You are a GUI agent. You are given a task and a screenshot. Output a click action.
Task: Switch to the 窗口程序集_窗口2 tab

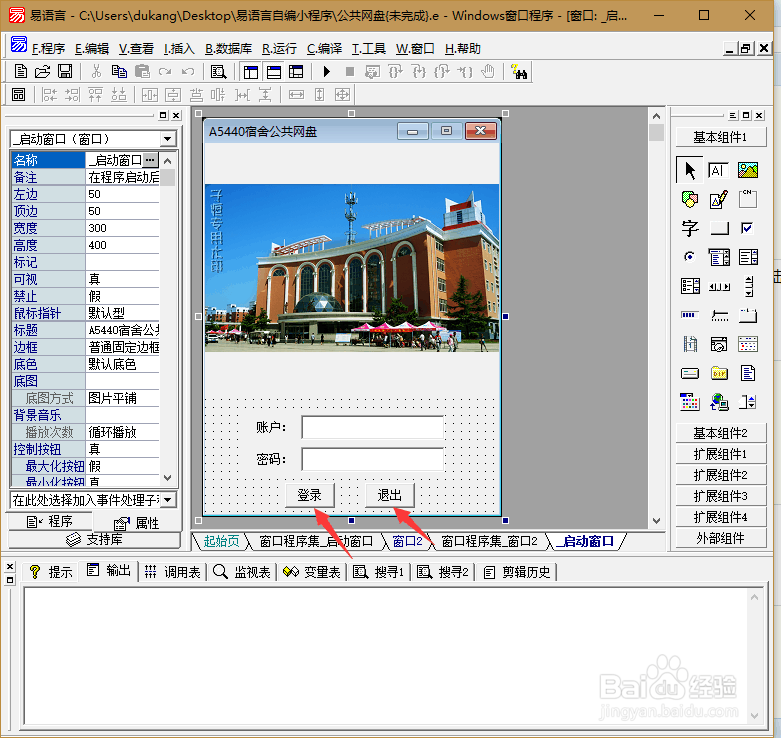pyautogui.click(x=489, y=541)
